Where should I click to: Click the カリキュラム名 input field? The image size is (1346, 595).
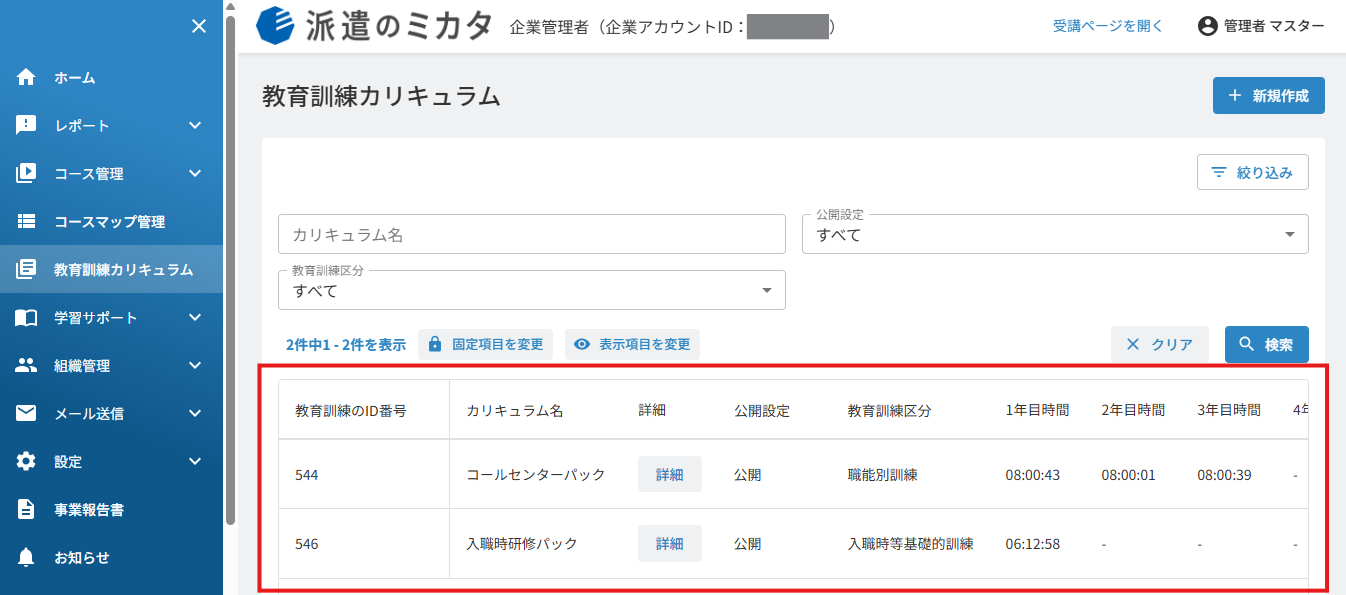[x=532, y=234]
